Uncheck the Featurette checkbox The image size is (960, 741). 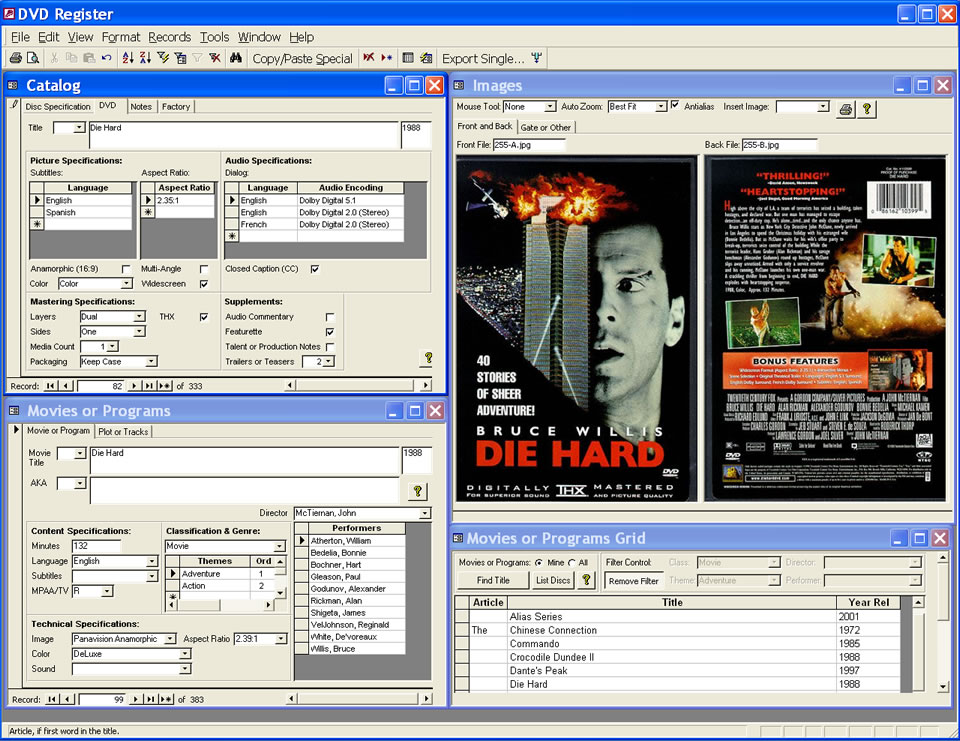pos(330,332)
